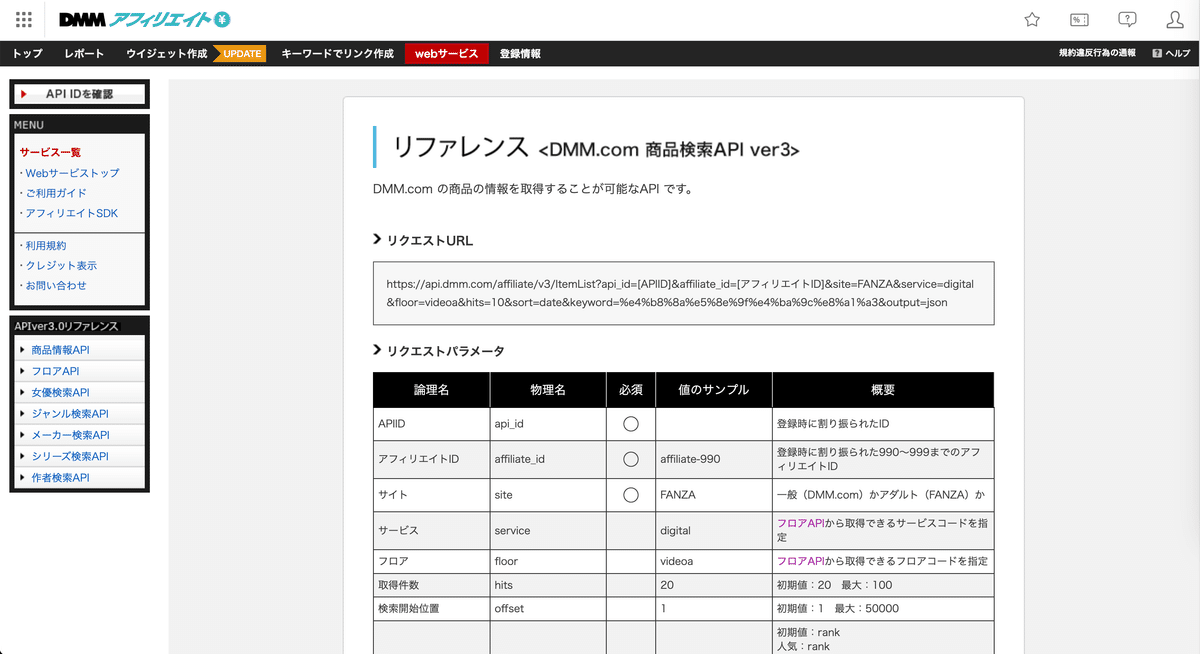
Task: Open the apps grid icon top-left
Action: 21,19
